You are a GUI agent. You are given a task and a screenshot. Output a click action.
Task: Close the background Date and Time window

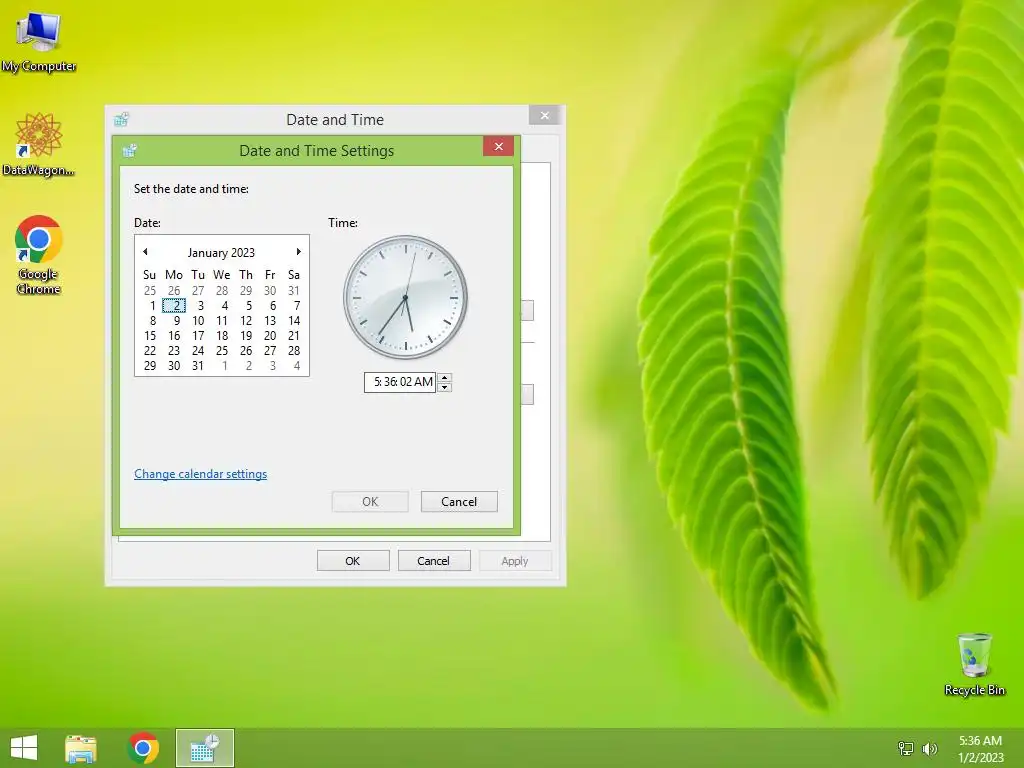(x=545, y=116)
